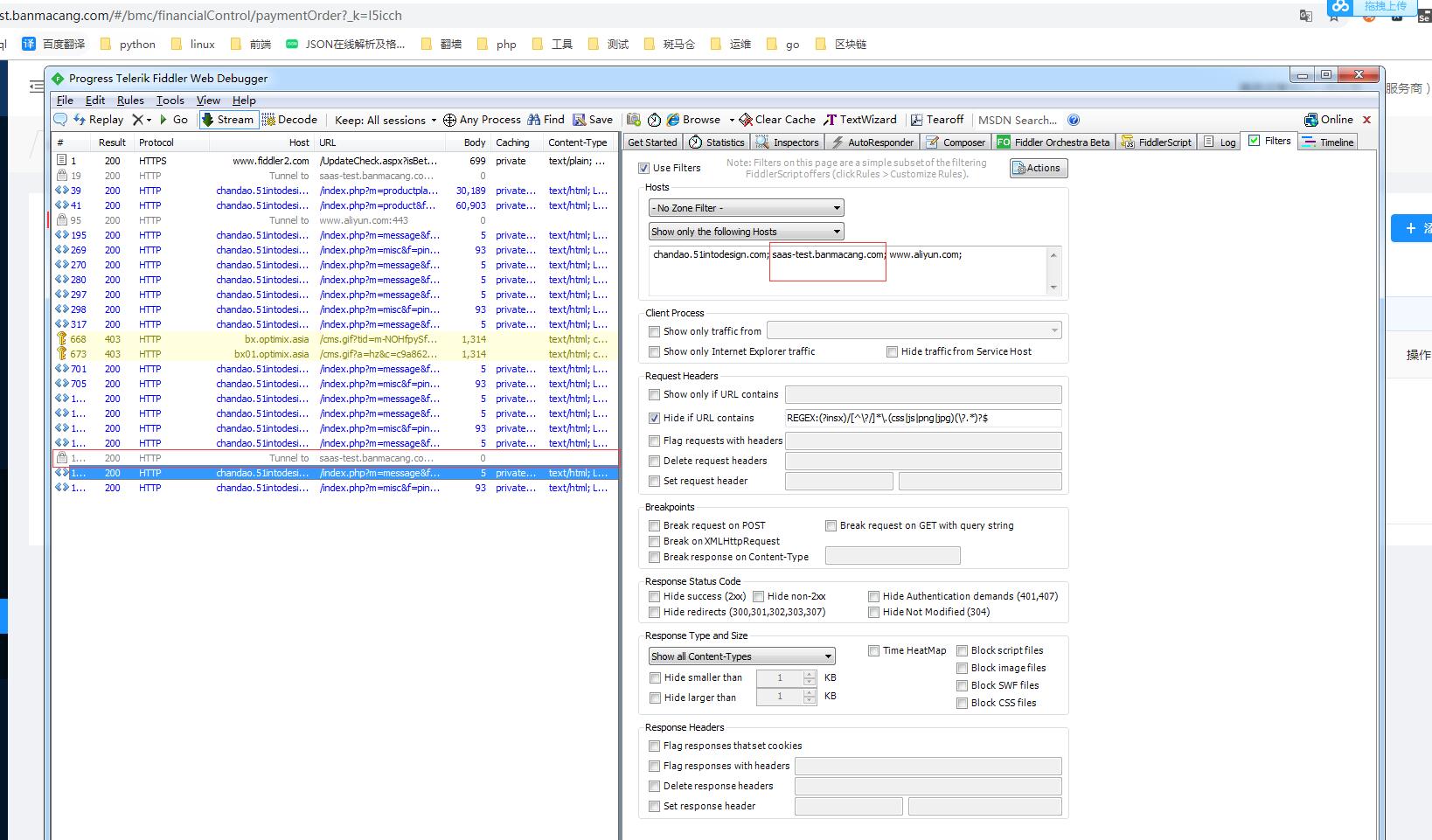Open the Keep: All sessions dropdown
The image size is (1432, 840).
(x=386, y=120)
